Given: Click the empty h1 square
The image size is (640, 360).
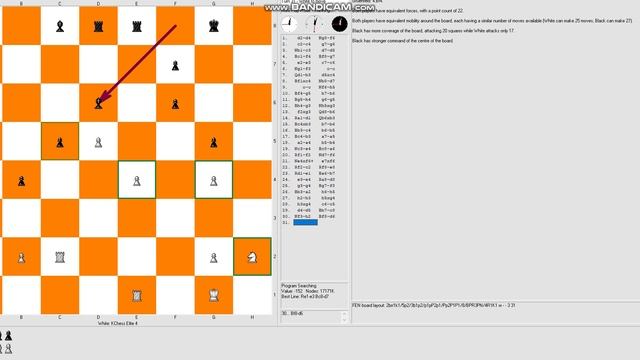Looking at the screenshot, I should point(252,295).
